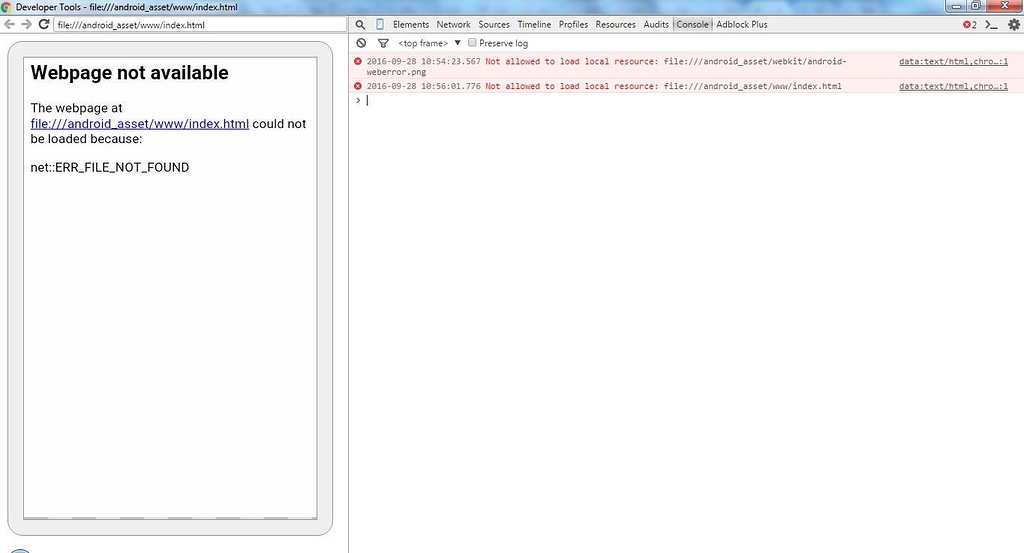Open the Sources tab
The image size is (1024, 553).
(x=494, y=24)
